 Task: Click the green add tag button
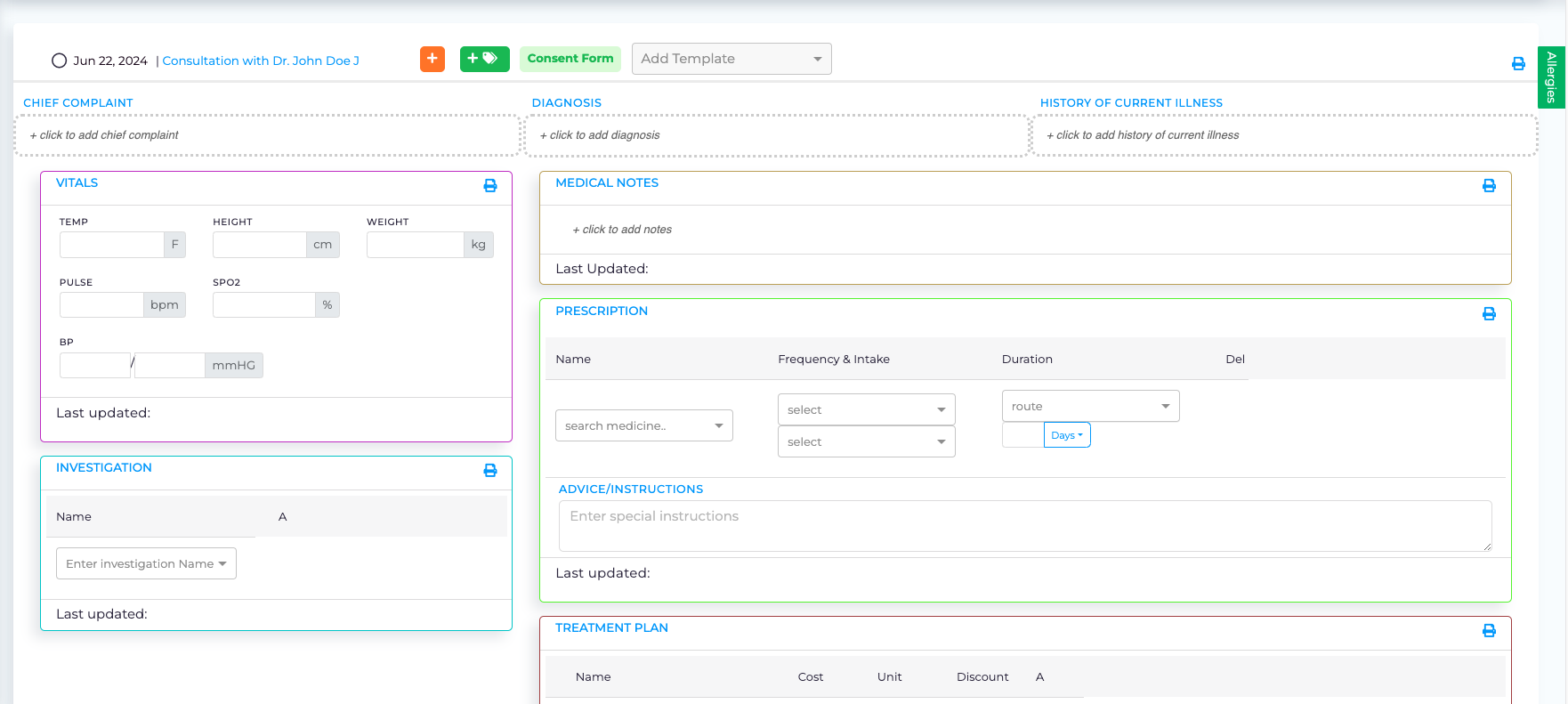pyautogui.click(x=484, y=59)
